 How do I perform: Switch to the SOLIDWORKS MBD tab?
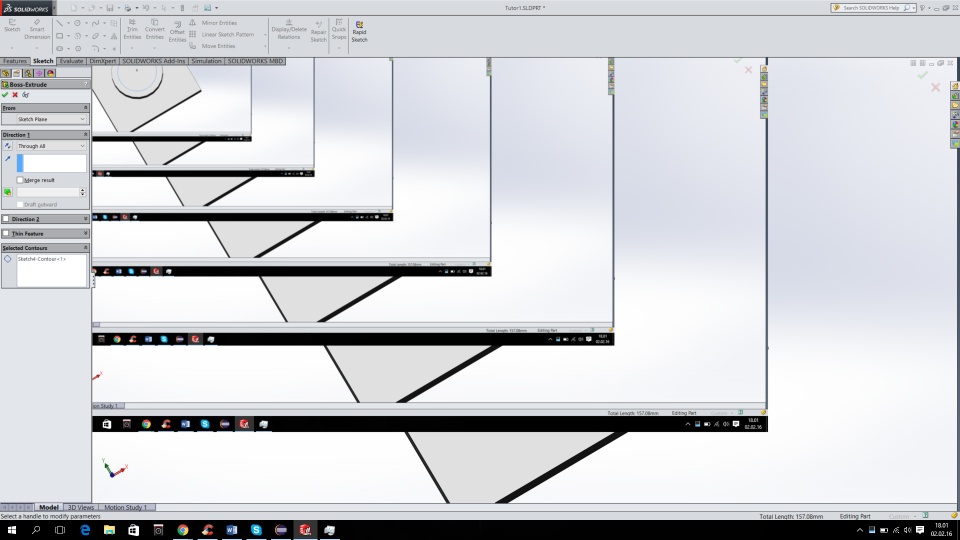[x=255, y=61]
